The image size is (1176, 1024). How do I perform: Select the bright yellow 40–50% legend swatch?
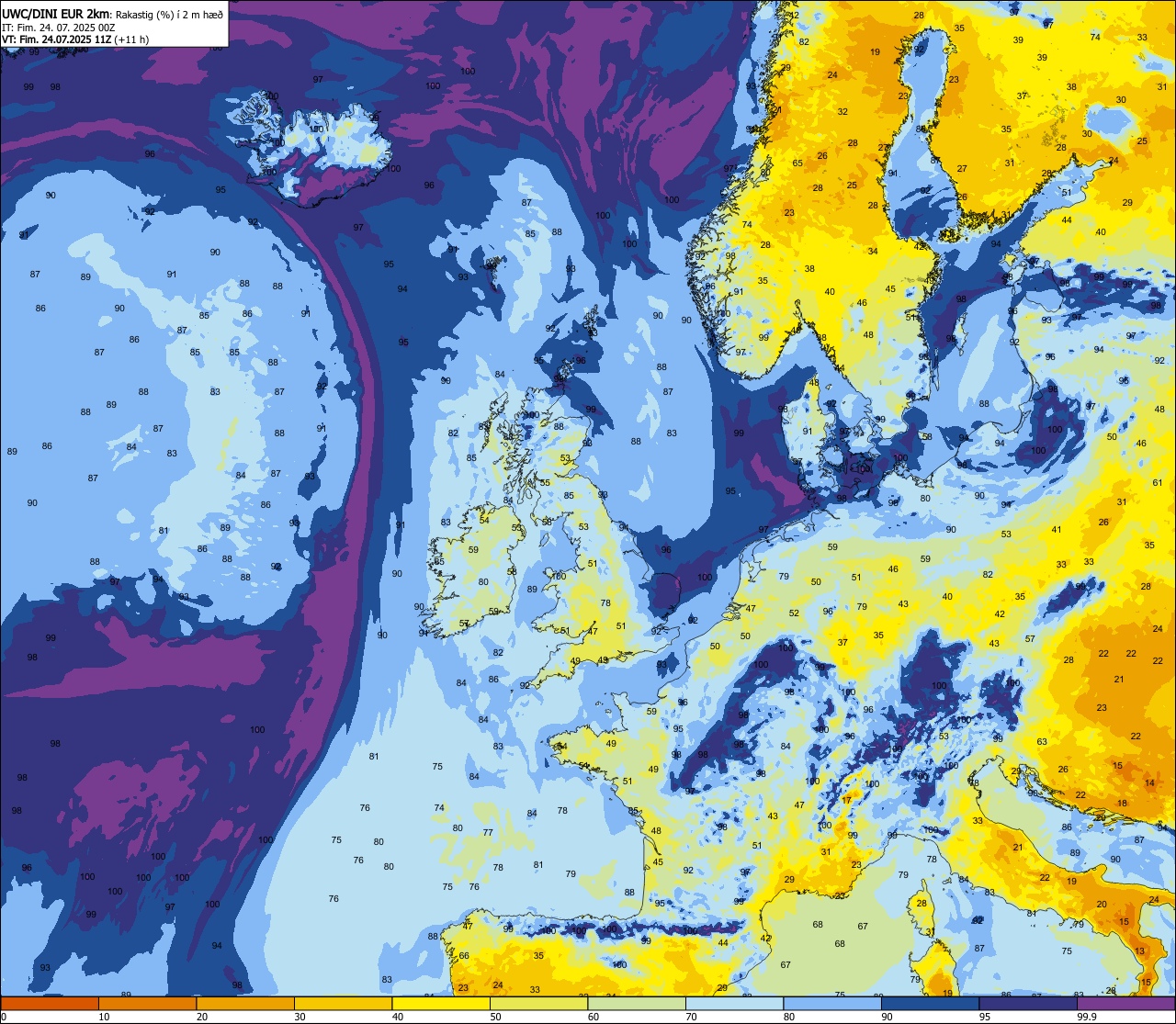pos(441,1003)
